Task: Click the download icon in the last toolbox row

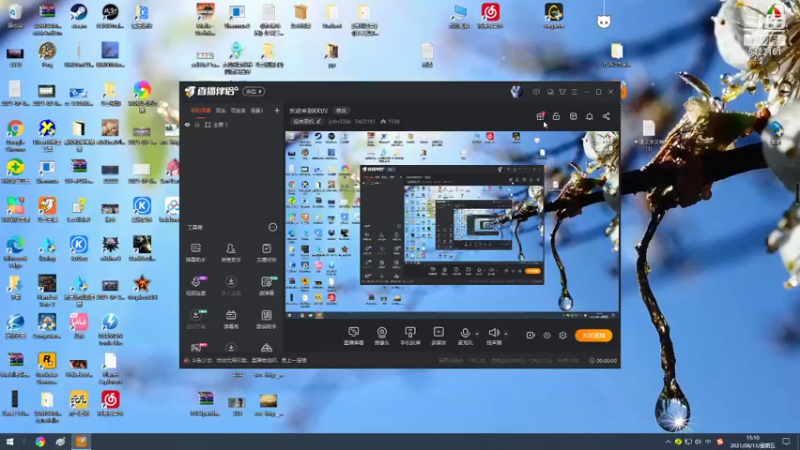Action: [x=231, y=348]
